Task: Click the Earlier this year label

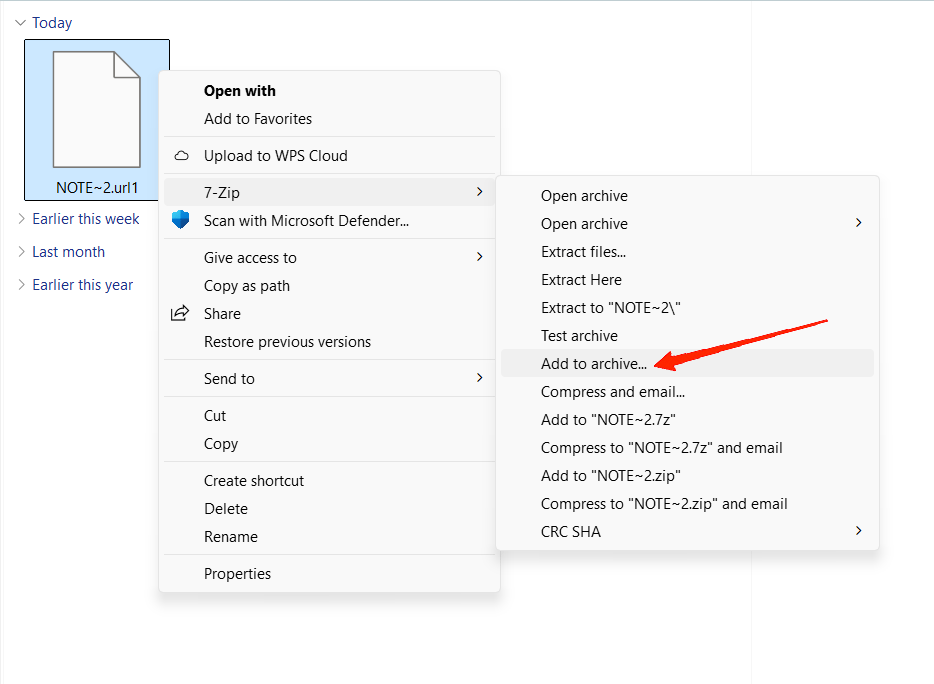Action: tap(83, 285)
